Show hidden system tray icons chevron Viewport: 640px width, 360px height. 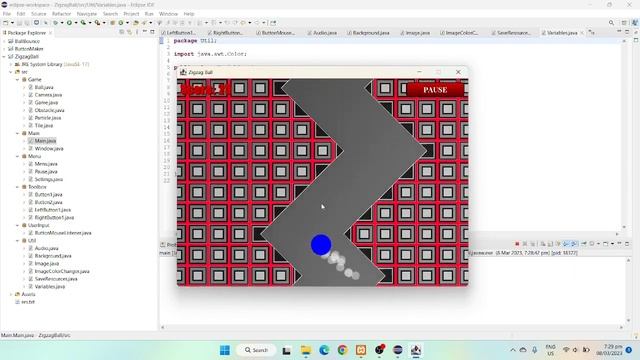click(513, 350)
